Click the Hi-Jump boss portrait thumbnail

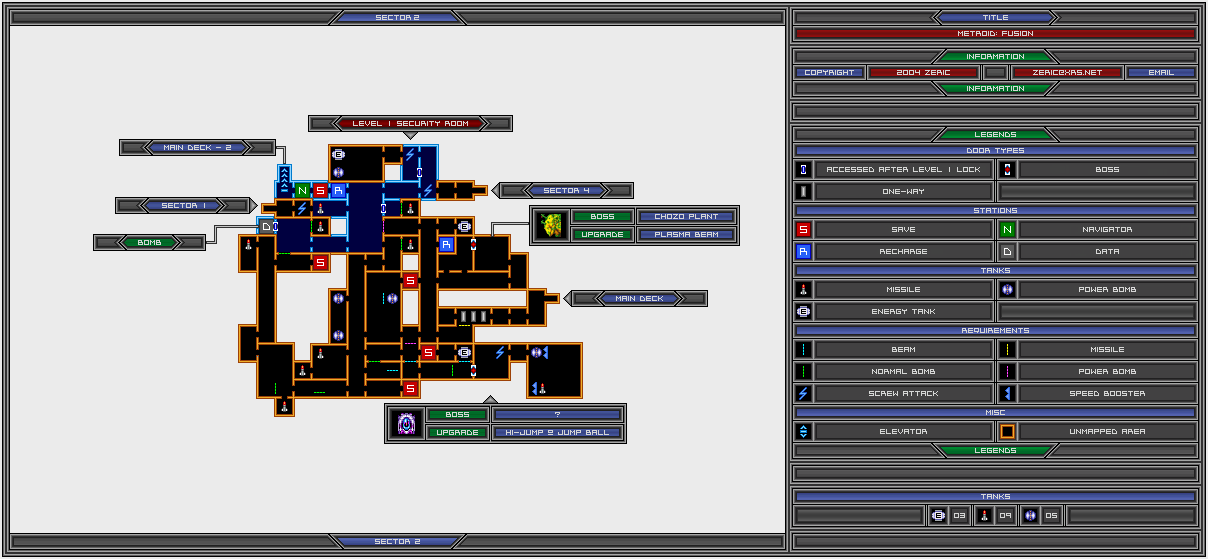pos(406,423)
